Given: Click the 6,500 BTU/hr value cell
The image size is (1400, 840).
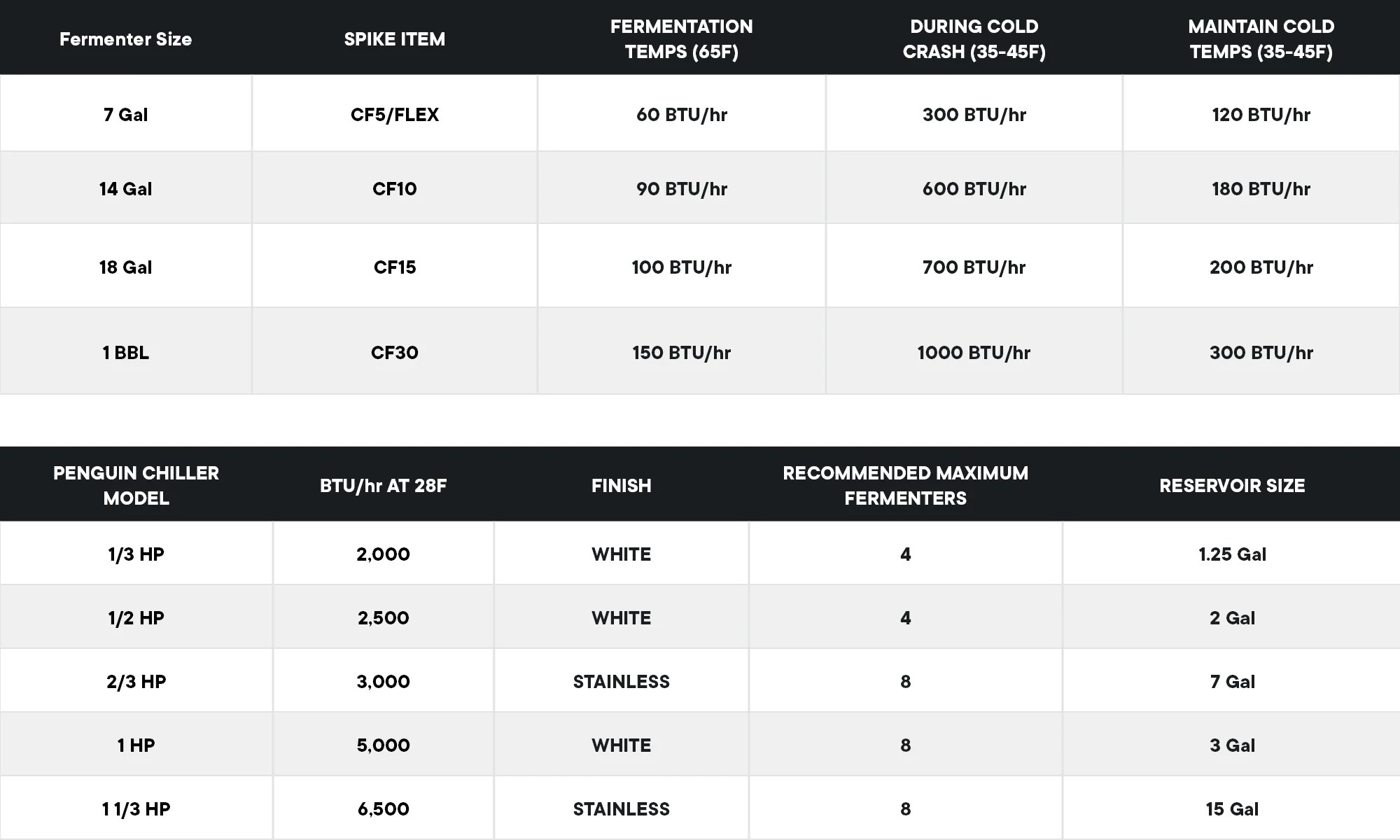Looking at the screenshot, I should click(383, 809).
